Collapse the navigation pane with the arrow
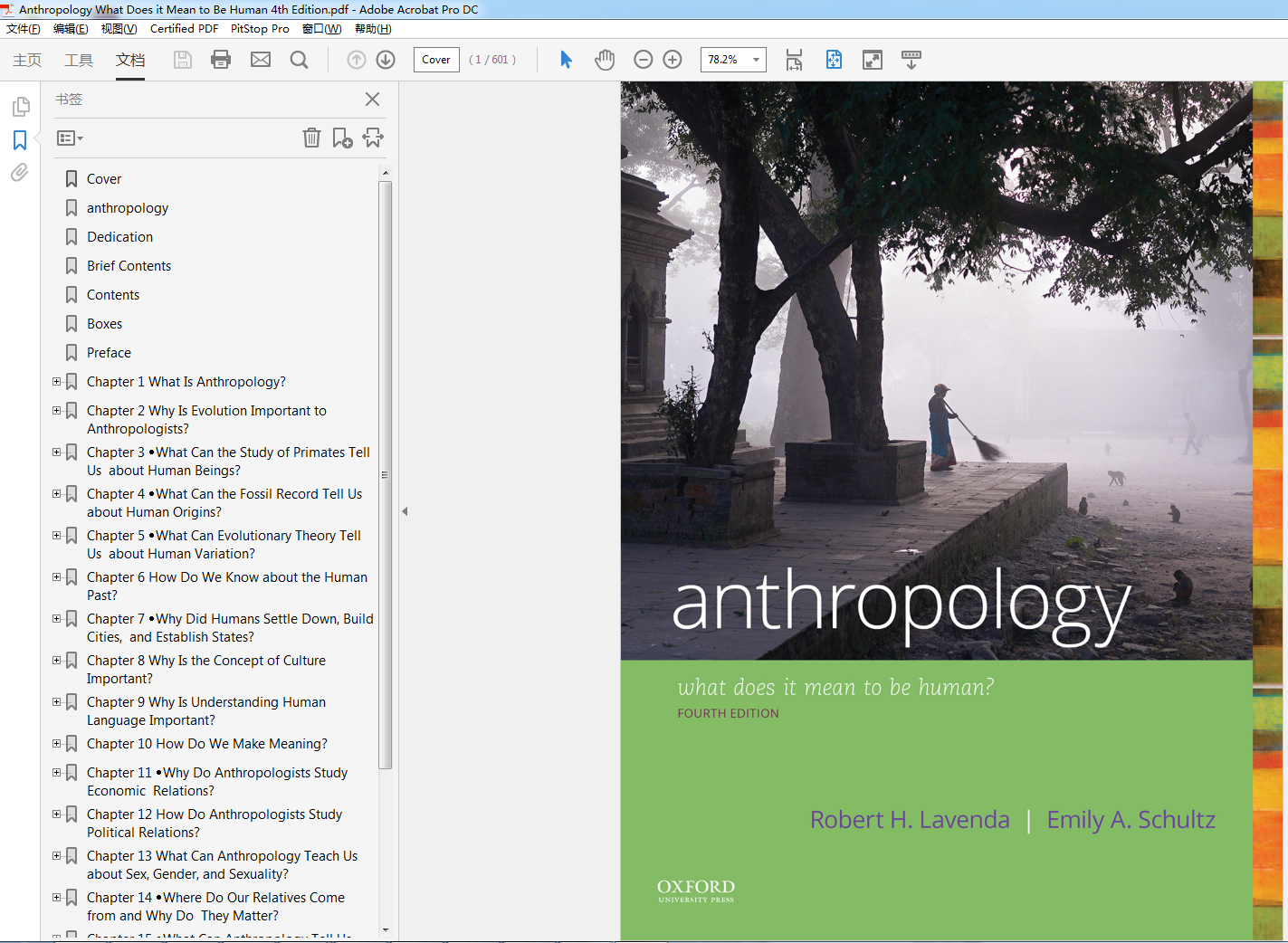The height and width of the screenshot is (943, 1288). tap(405, 511)
